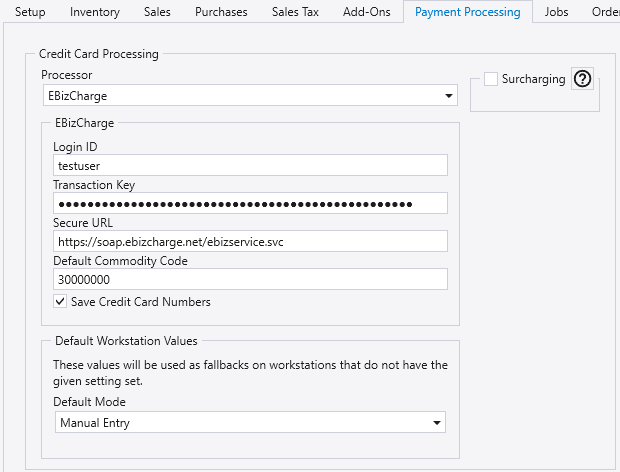Go to the Sales tab

pos(157,12)
